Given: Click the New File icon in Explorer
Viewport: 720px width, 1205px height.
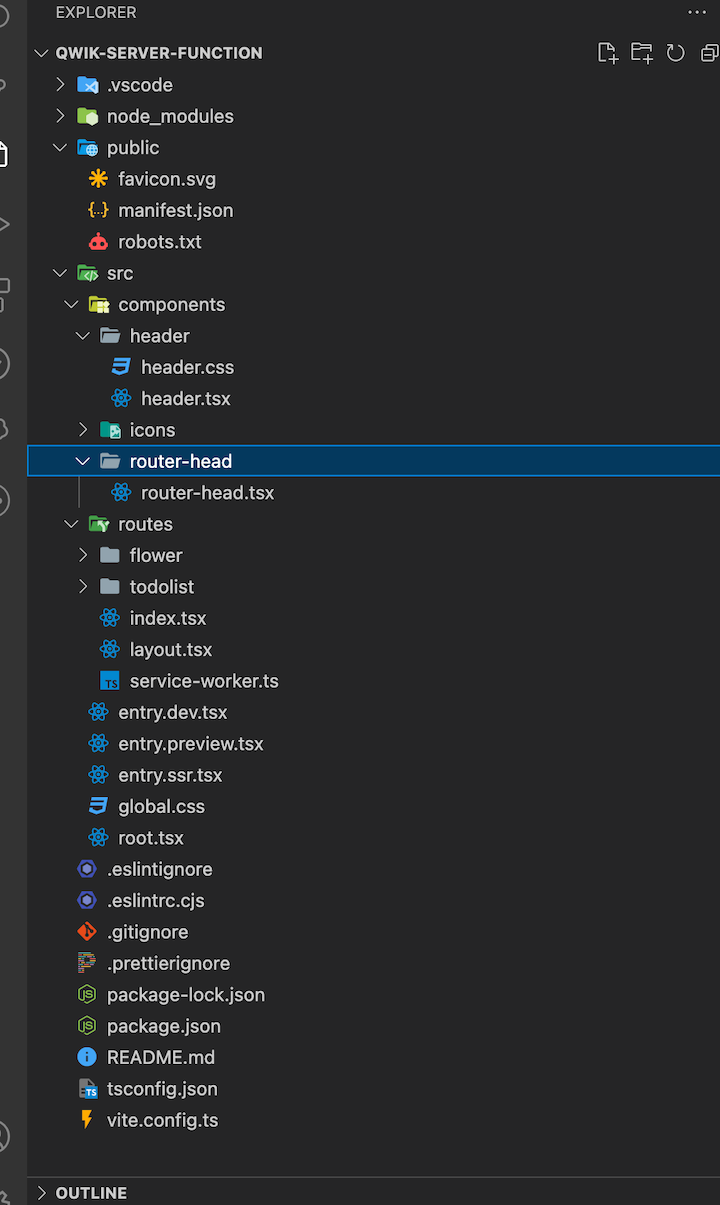Looking at the screenshot, I should (x=608, y=53).
